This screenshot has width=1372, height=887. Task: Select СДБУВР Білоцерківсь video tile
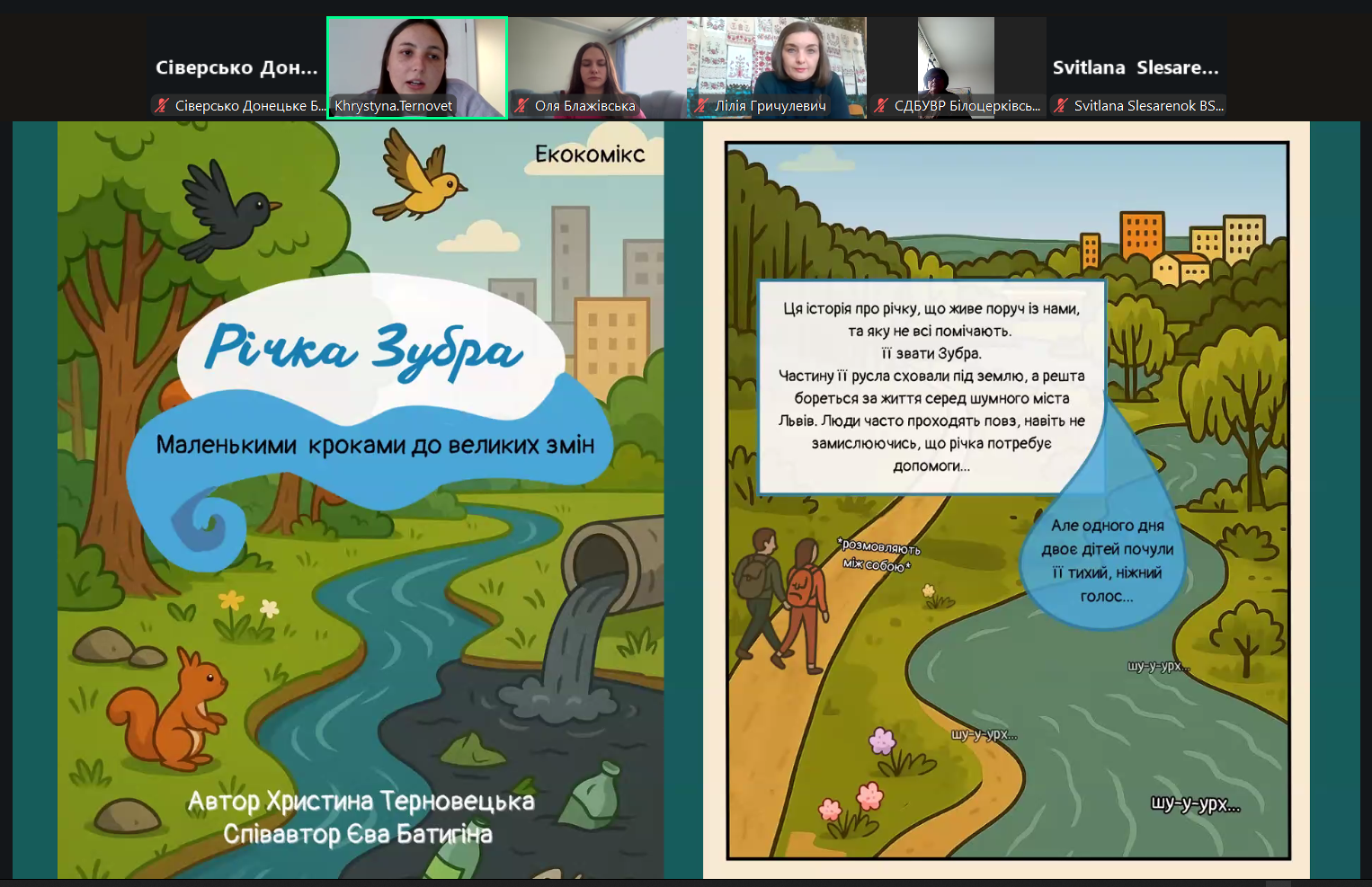pos(956,58)
